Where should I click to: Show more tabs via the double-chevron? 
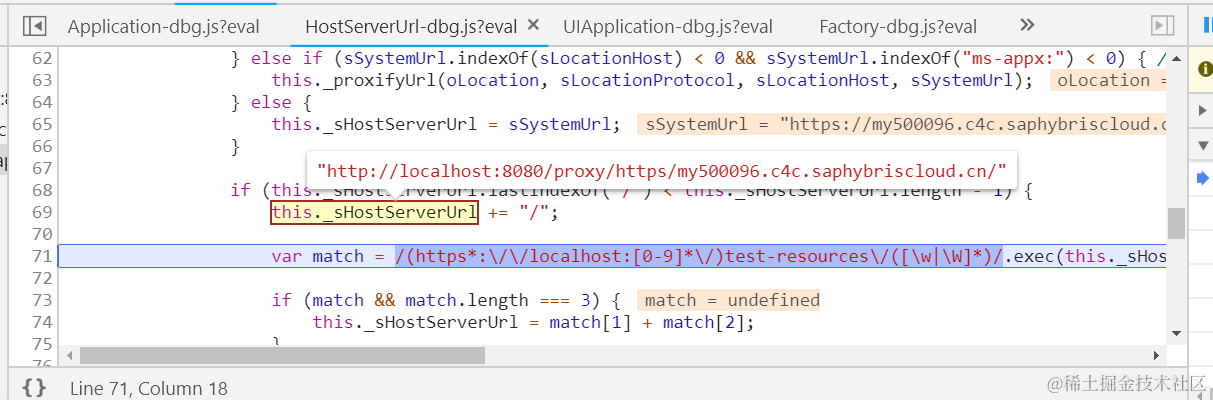point(1027,25)
